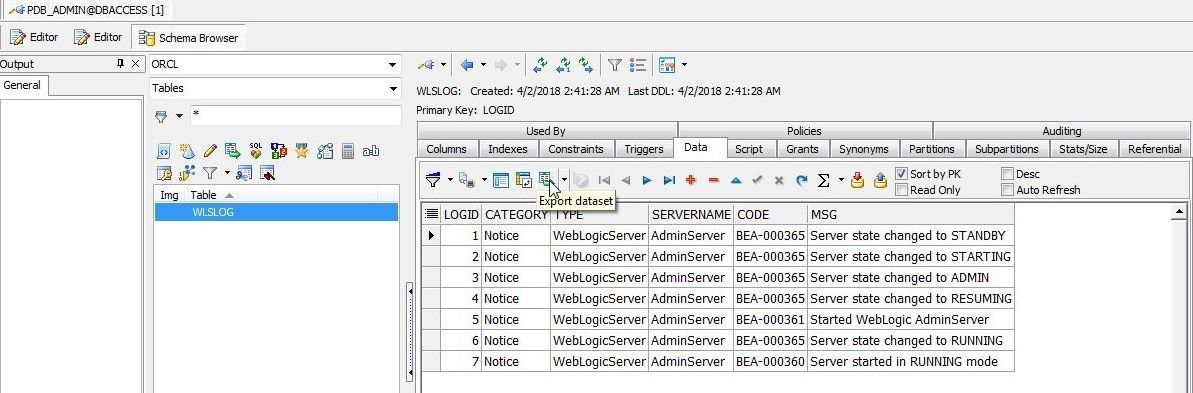Open the data grid filter funnel icon

[x=433, y=180]
